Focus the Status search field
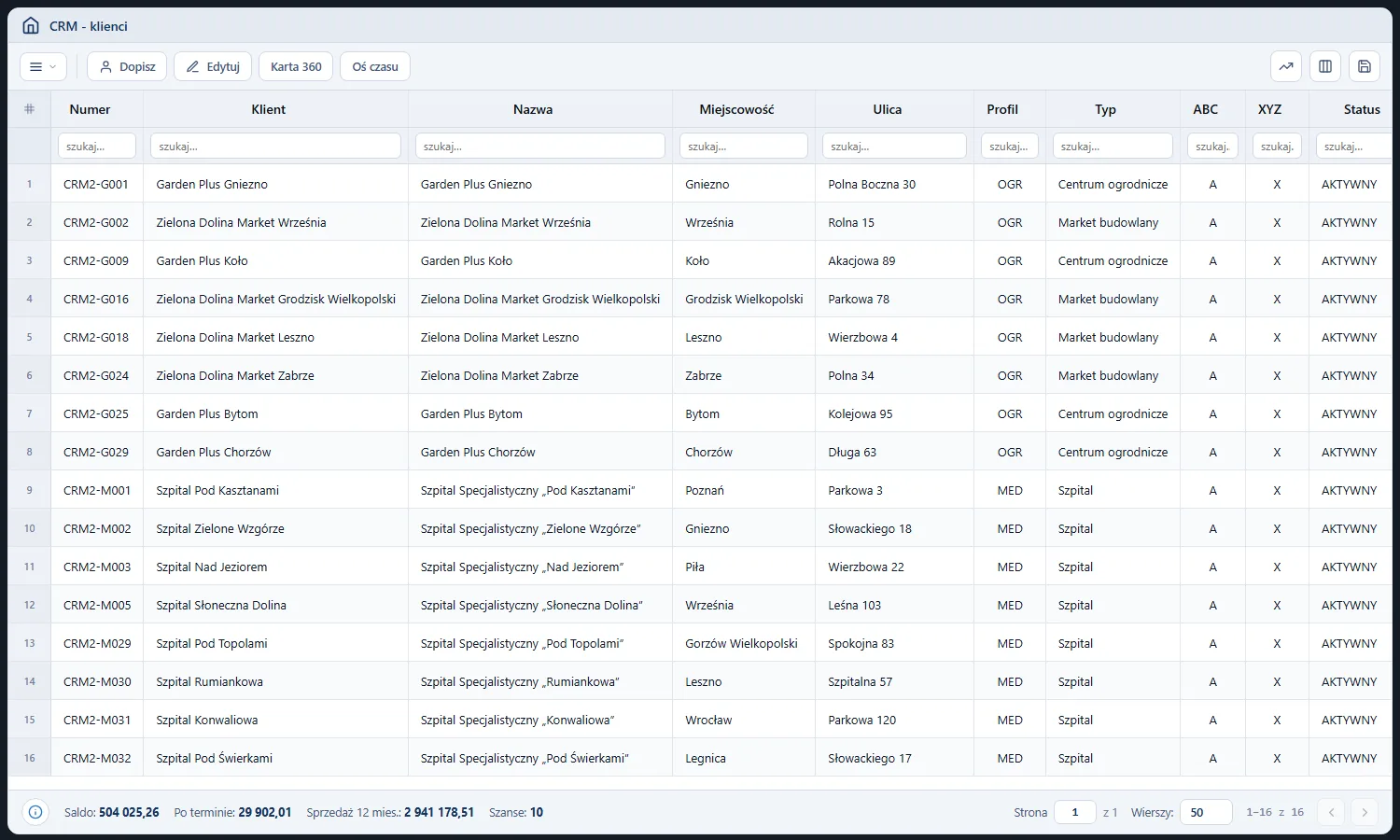Screen dimensions: 1400x840 (x=1354, y=147)
